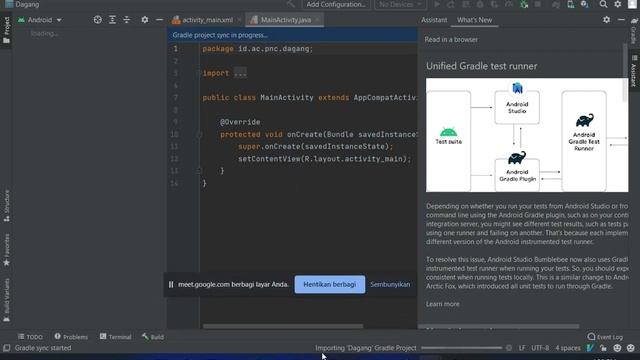Click "Gradle sync started" status text
Screen dimensions: 640x360
[43, 348]
